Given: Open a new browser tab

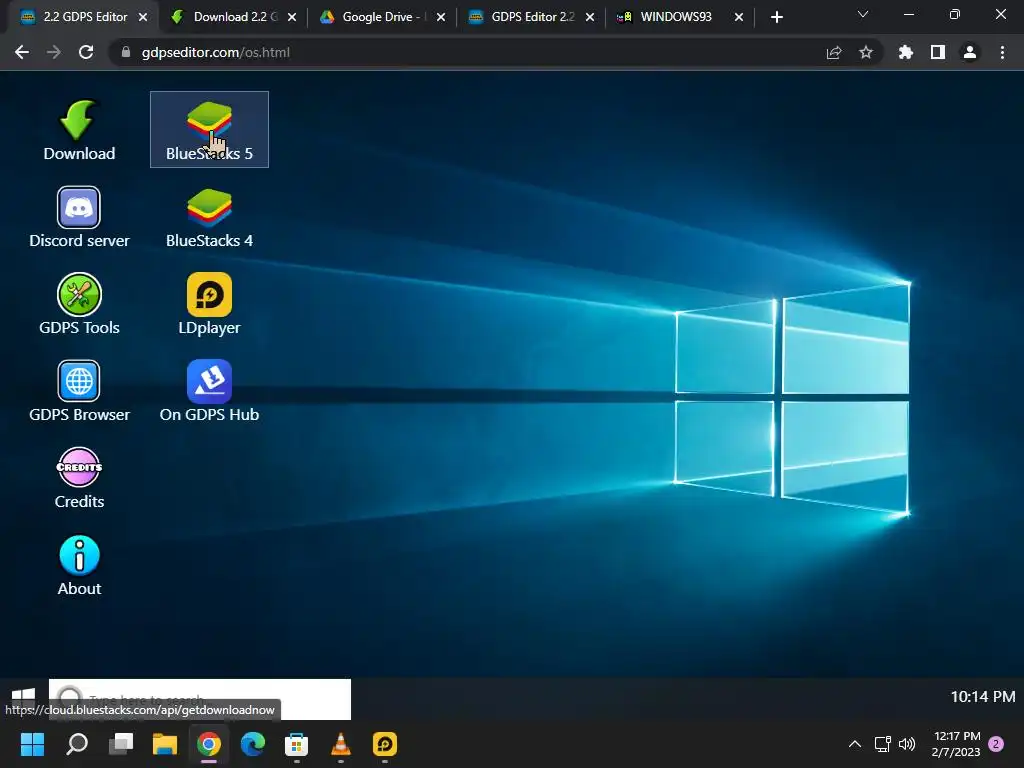Looking at the screenshot, I should [x=776, y=17].
